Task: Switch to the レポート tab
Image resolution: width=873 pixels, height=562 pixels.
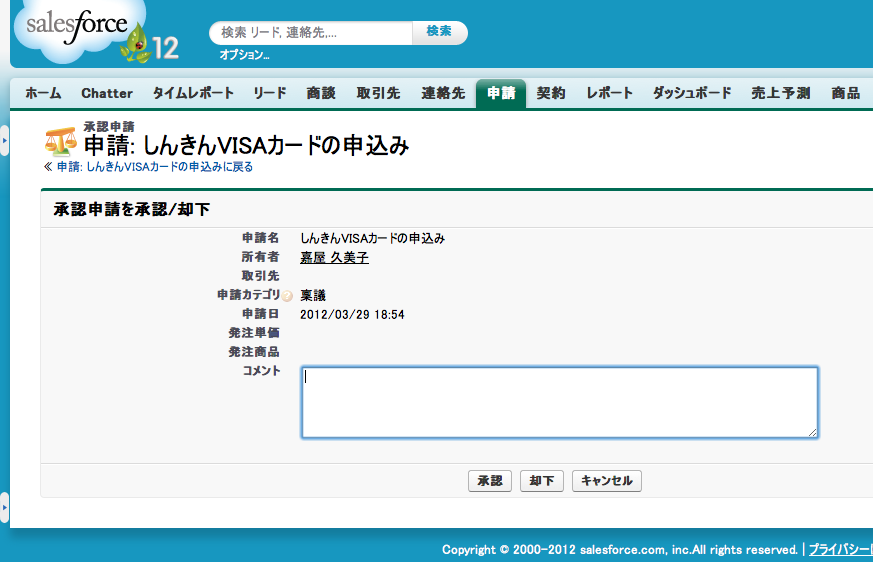Action: (x=610, y=93)
